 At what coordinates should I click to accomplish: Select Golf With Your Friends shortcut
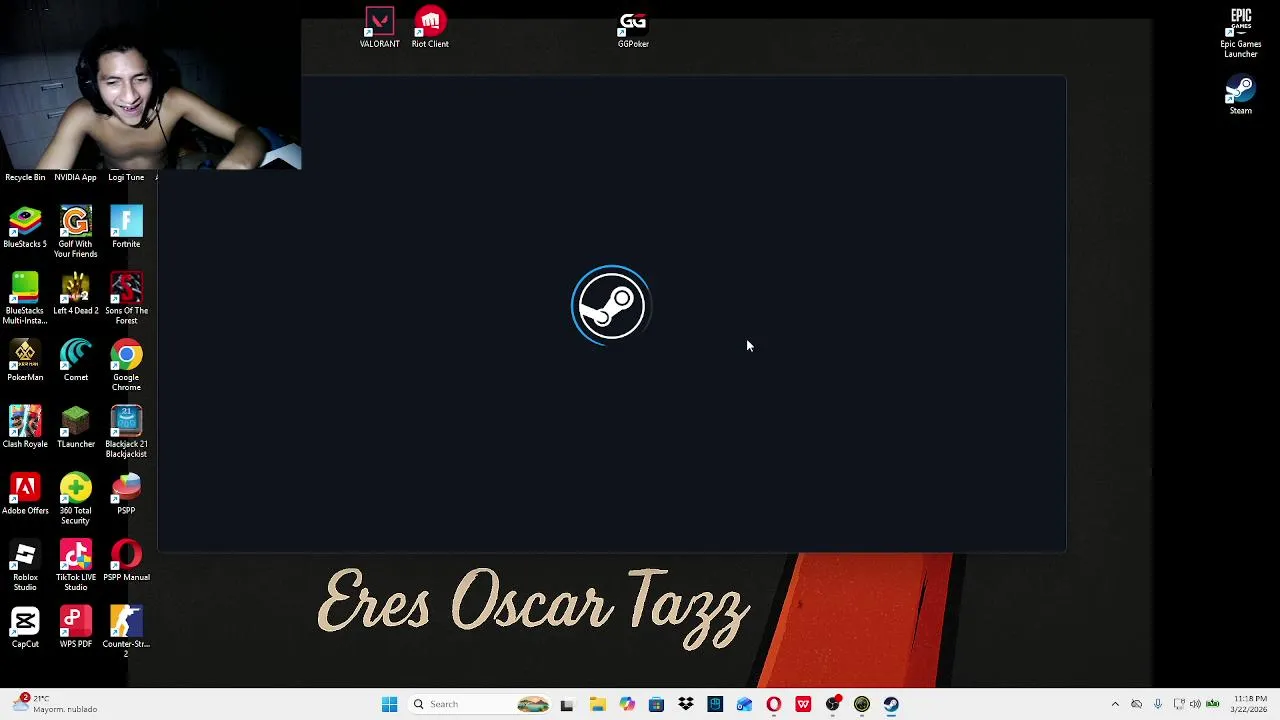point(76,232)
